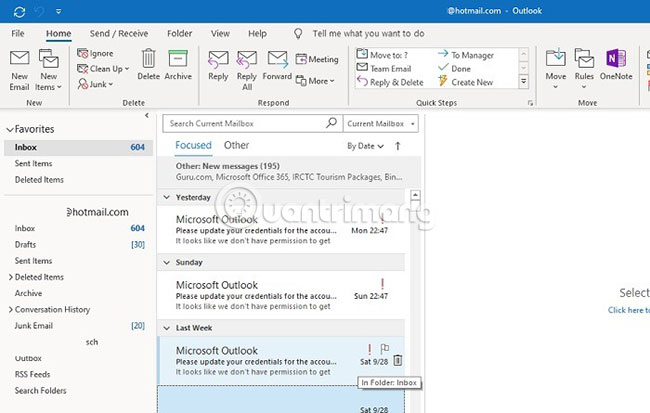Archive the selected message
650x413 pixels.
[x=178, y=65]
